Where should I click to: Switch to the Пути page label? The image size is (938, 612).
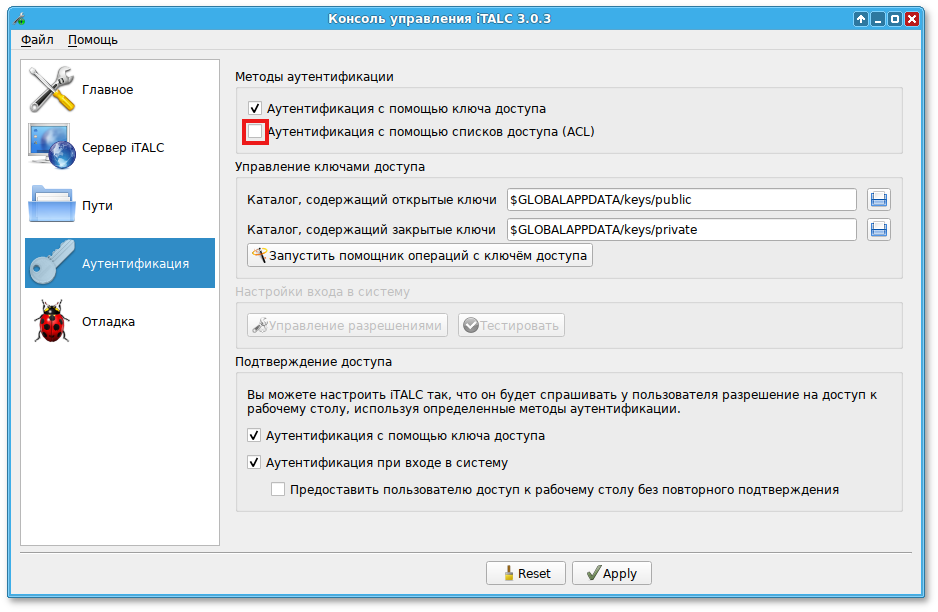(98, 206)
